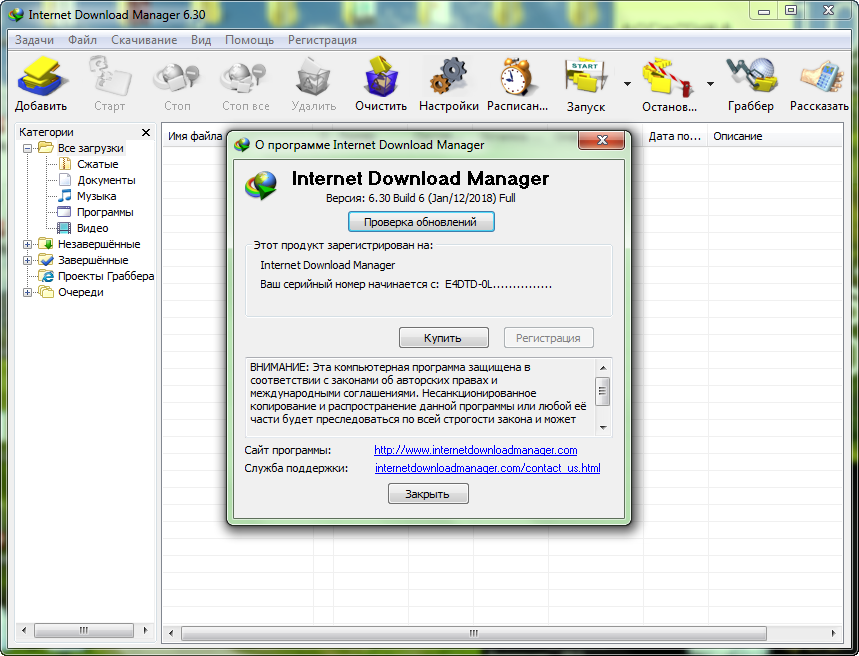Click the Видео film icon
The image size is (859, 656).
(65, 228)
